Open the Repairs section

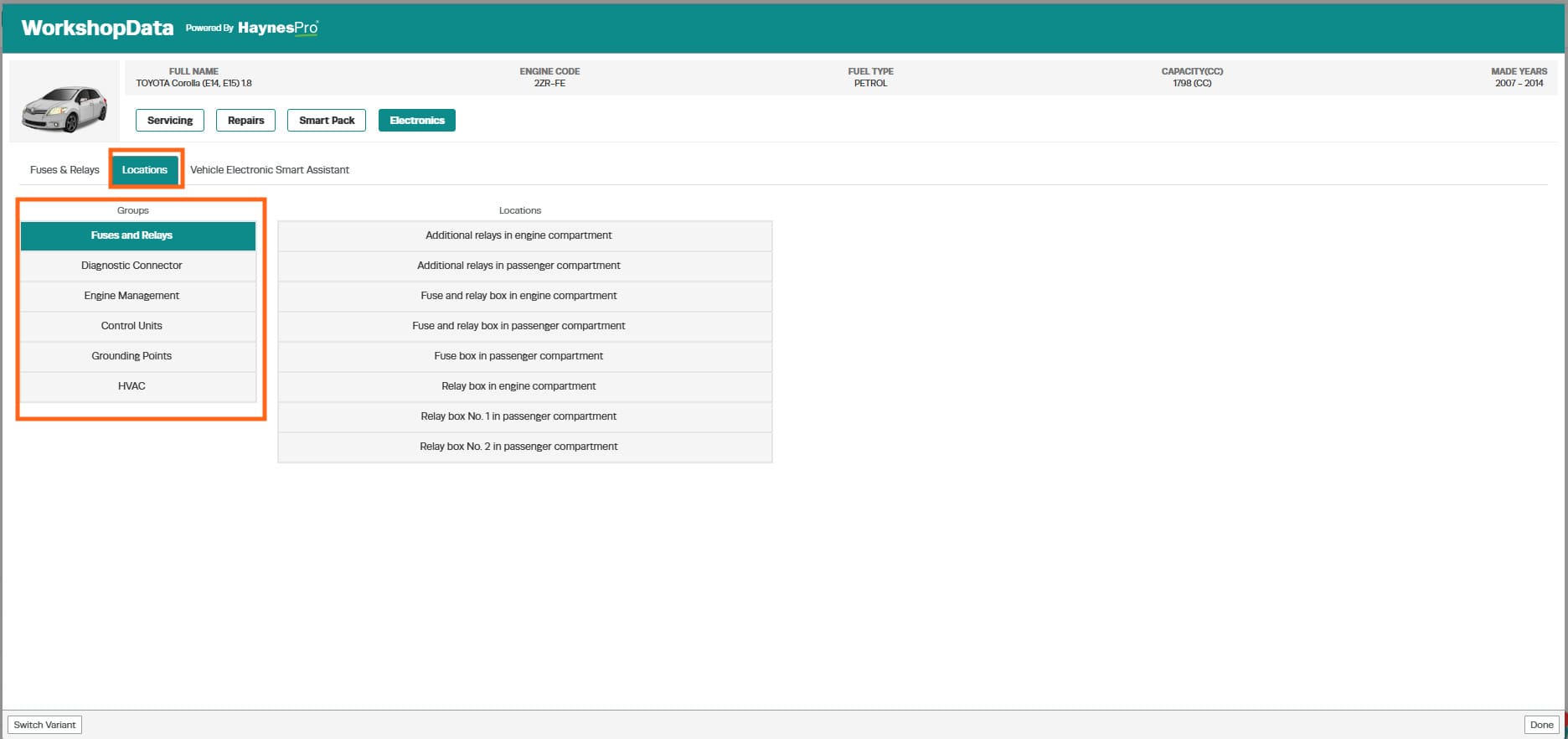[245, 120]
